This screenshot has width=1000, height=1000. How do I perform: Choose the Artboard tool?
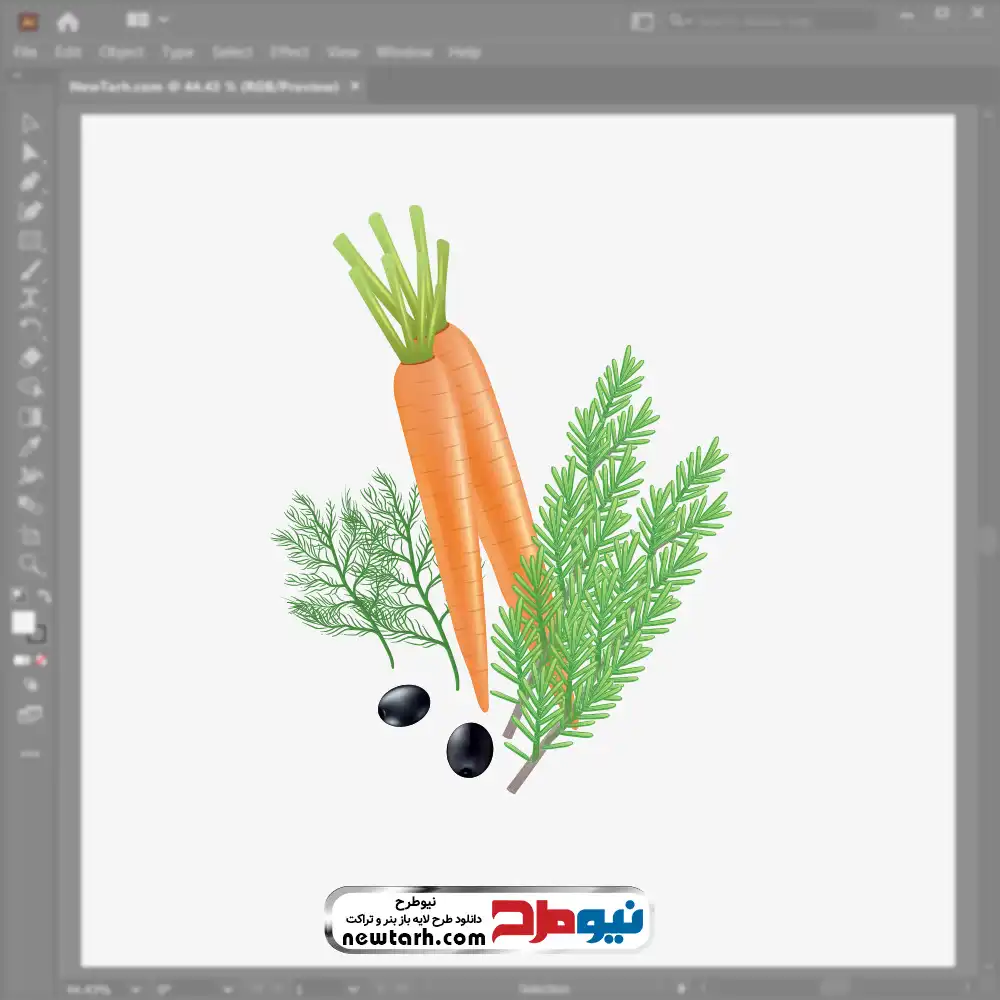(x=30, y=536)
